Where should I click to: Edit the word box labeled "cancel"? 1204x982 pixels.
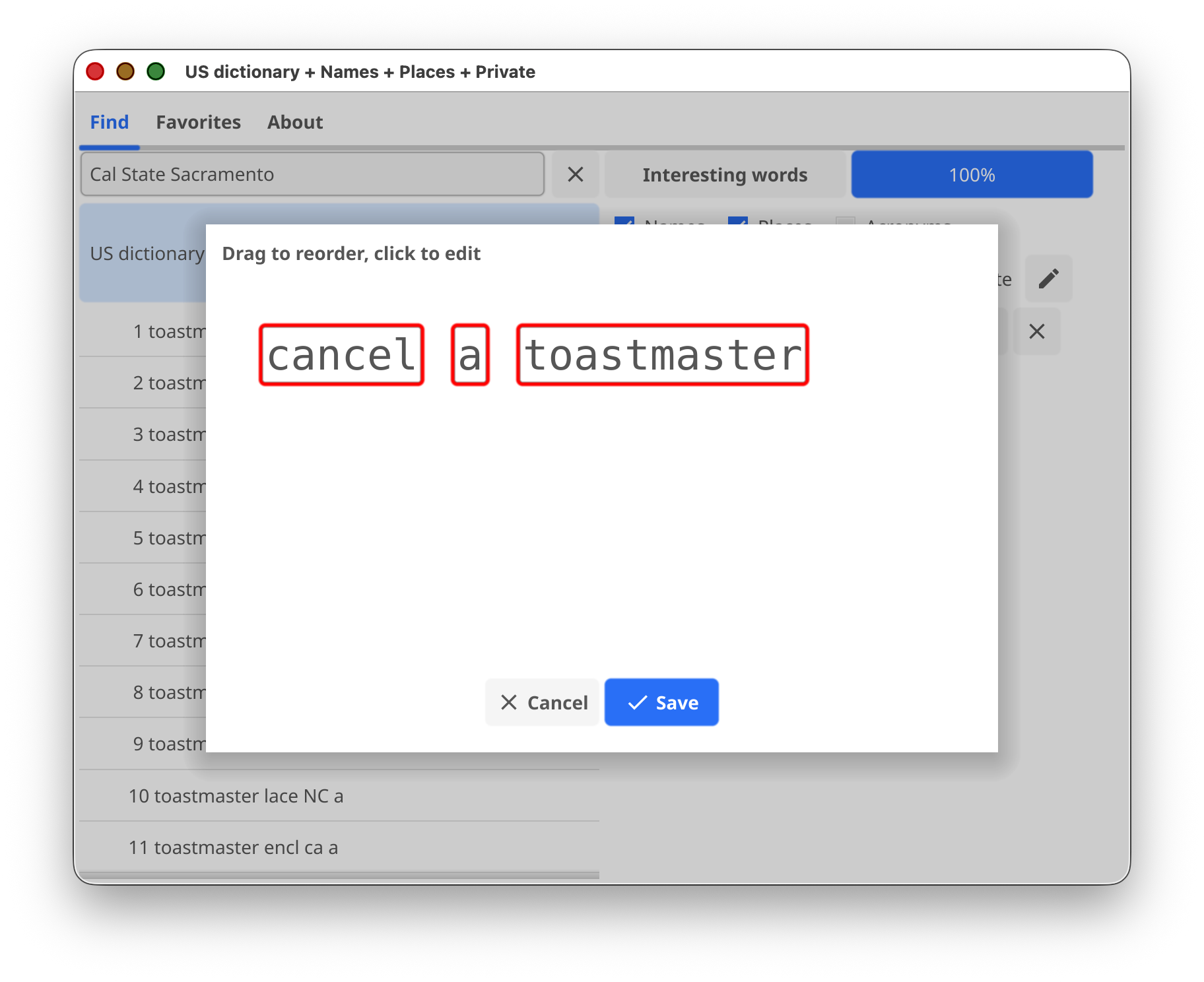pos(341,355)
